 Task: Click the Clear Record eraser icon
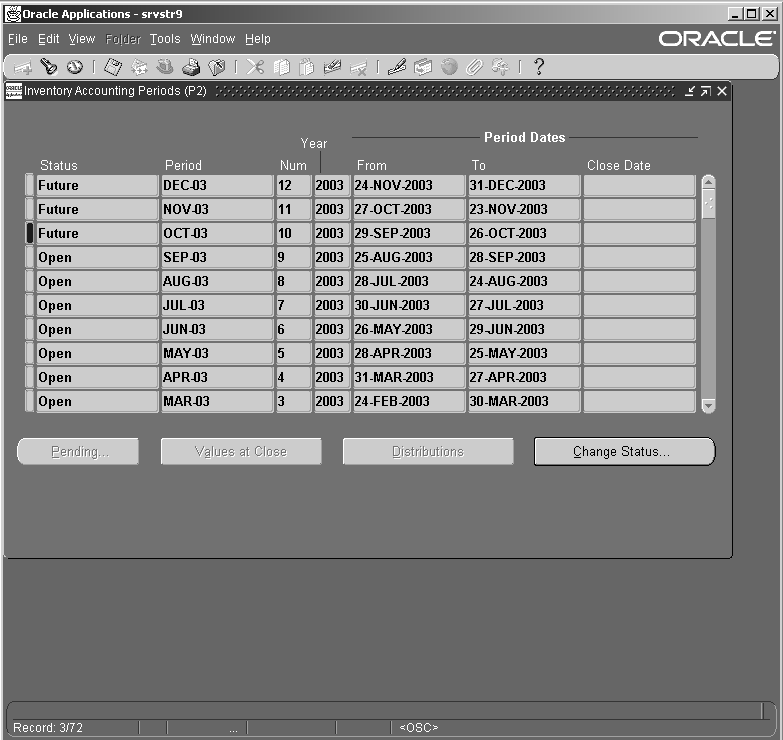[x=333, y=66]
